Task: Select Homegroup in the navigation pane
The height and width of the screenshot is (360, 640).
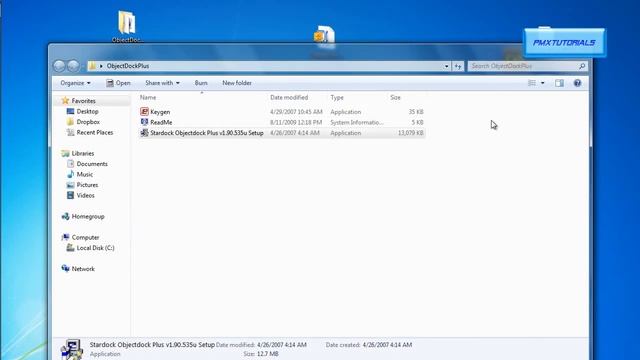Action: [88, 217]
